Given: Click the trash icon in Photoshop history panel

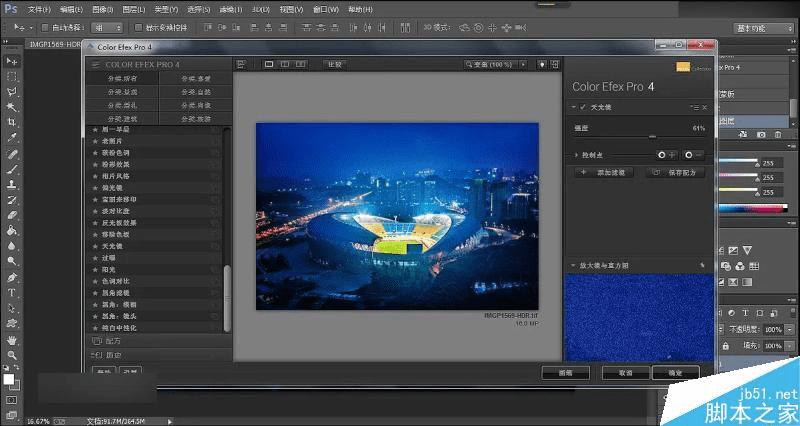Looking at the screenshot, I should tap(778, 135).
